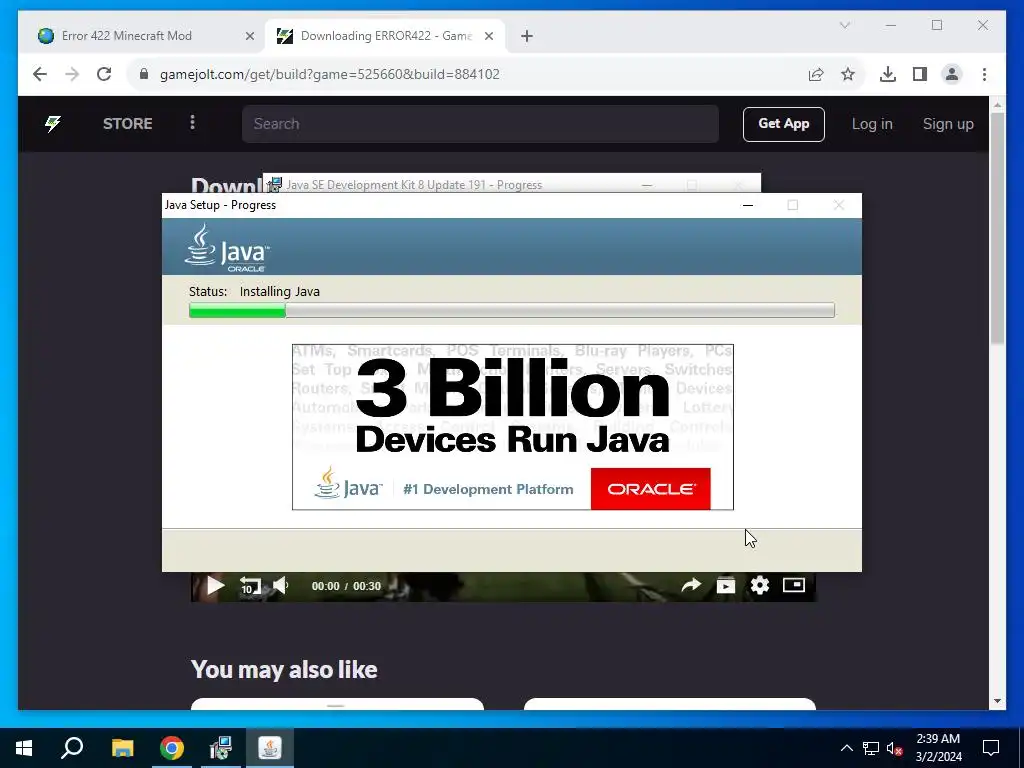Viewport: 1024px width, 768px height.
Task: Share the video using the arrow icon
Action: pyautogui.click(x=691, y=585)
